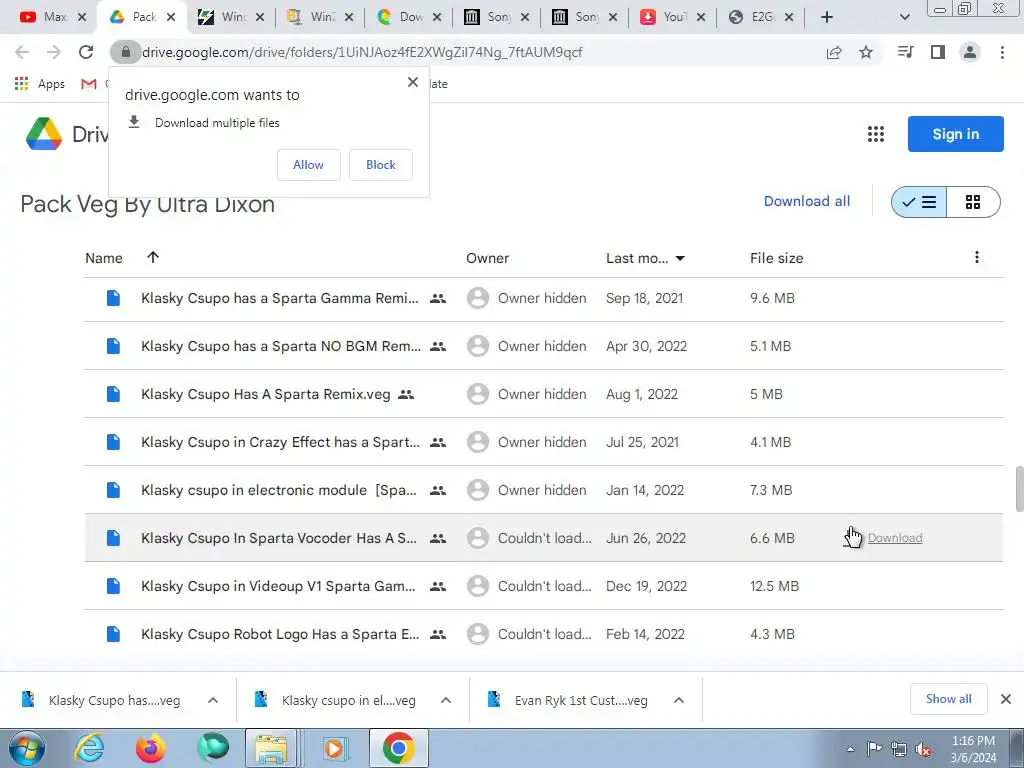Screen dimensions: 1024x768
Task: Click file icon for Klasky Csupo Has A Sparta Remix.veg
Action: [x=113, y=394]
